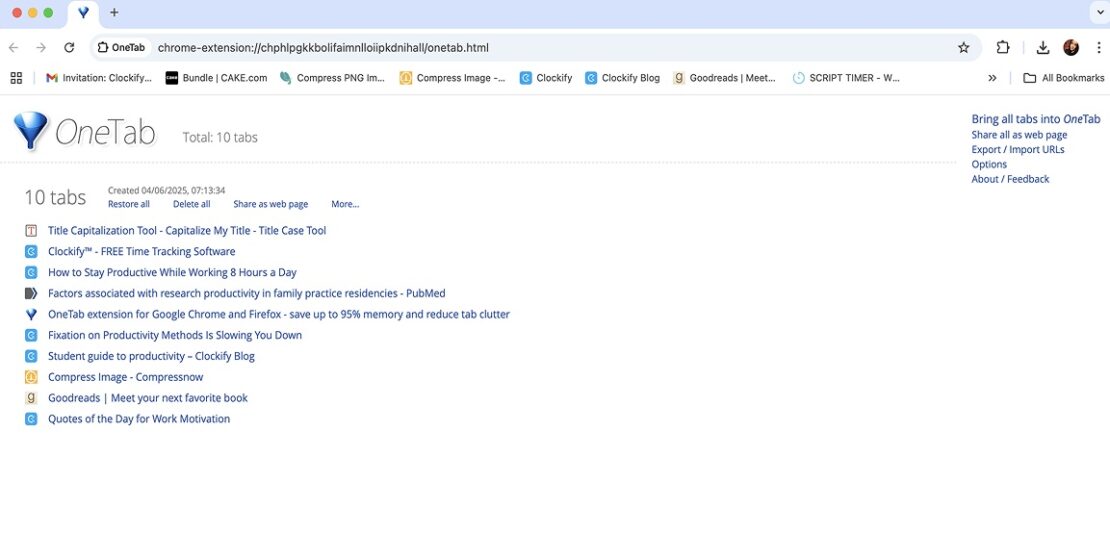
Task: Click favicon beside Fixation on Productivity Methods
Action: (x=31, y=335)
